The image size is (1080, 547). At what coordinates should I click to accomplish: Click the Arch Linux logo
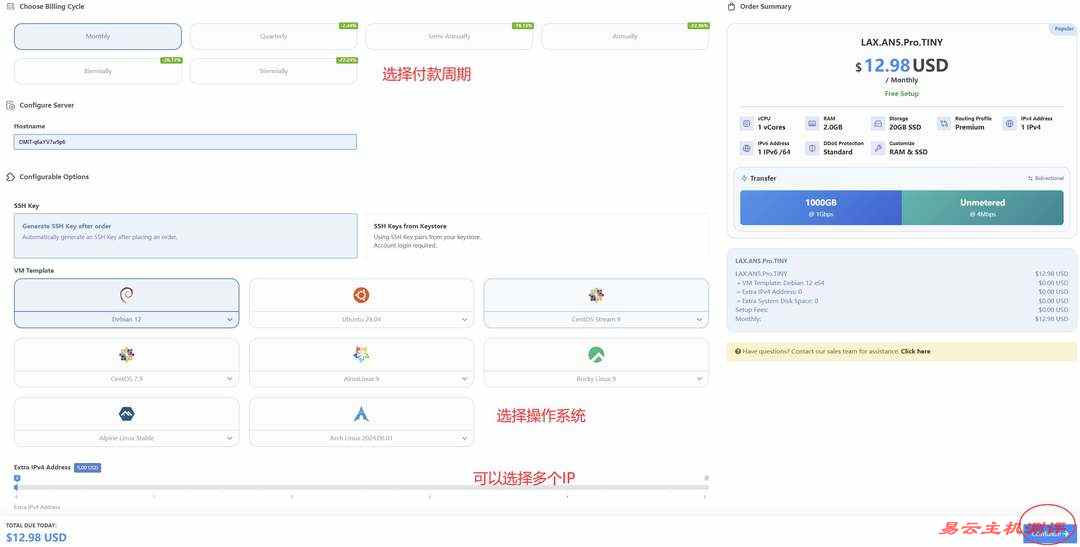coord(361,414)
